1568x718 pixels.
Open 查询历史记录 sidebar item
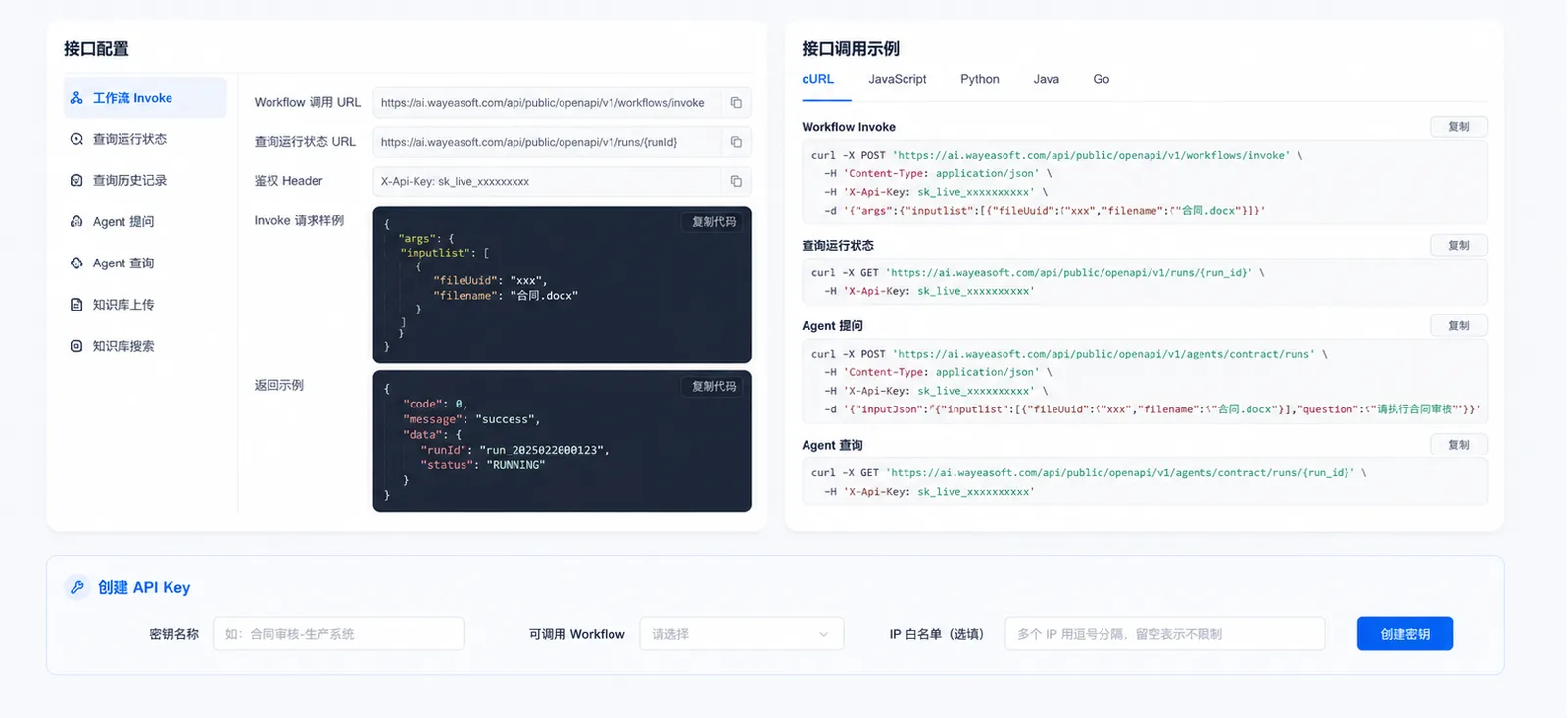click(x=145, y=180)
